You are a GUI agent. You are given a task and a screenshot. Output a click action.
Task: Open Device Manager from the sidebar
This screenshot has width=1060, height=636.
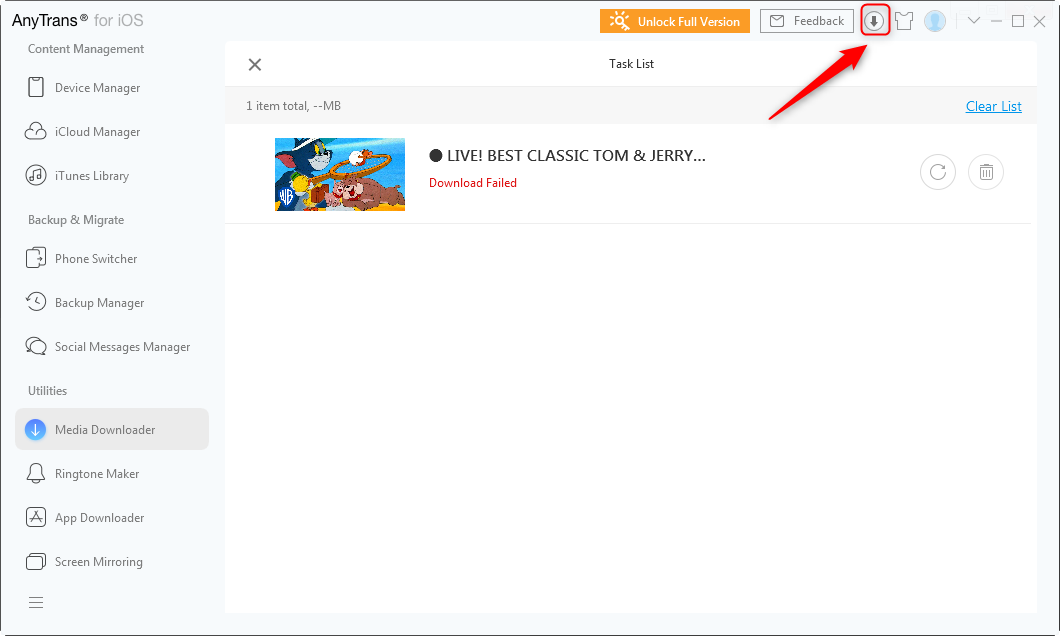[x=97, y=88]
